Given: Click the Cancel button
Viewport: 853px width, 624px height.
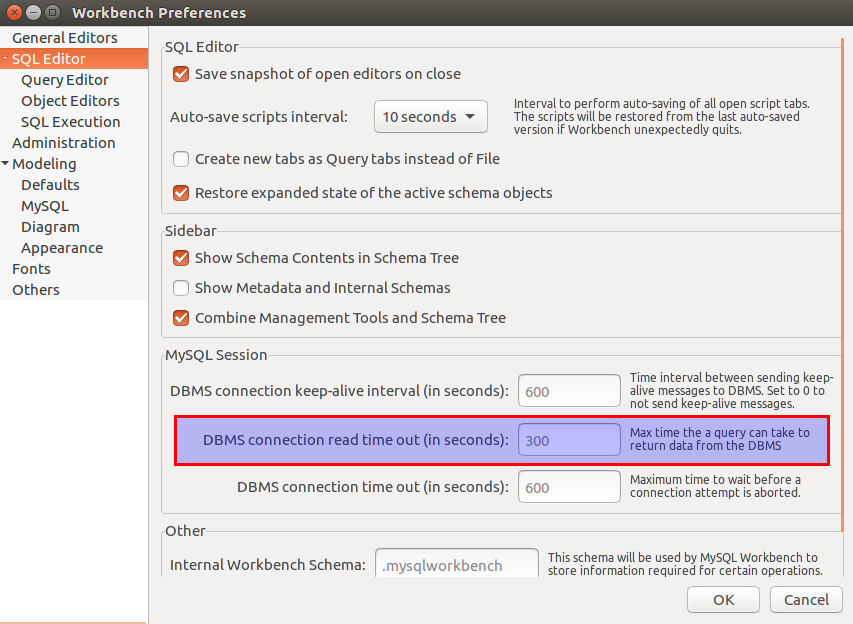Looking at the screenshot, I should [806, 600].
